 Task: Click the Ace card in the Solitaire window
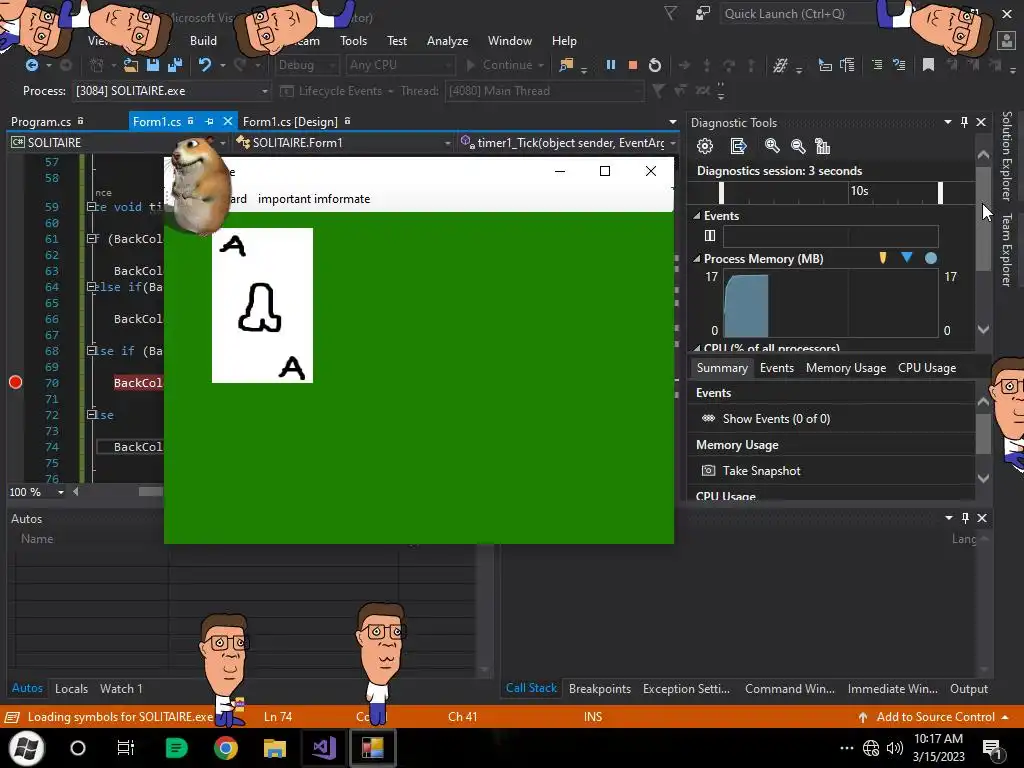point(262,305)
